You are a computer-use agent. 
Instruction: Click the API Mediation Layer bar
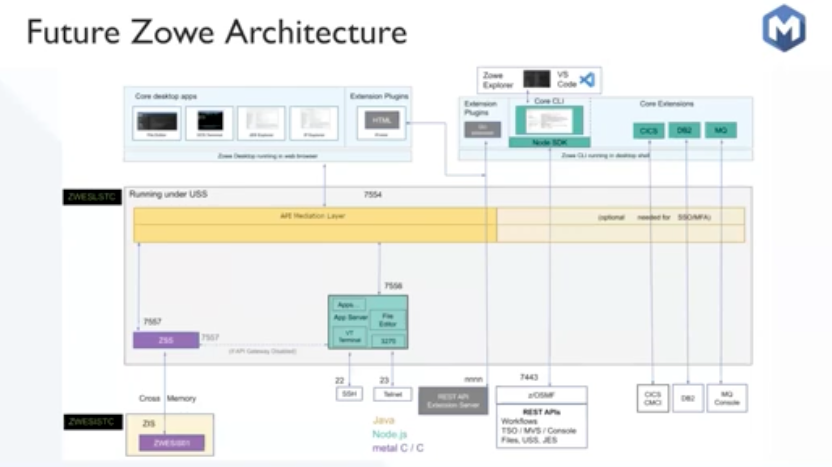coord(315,217)
